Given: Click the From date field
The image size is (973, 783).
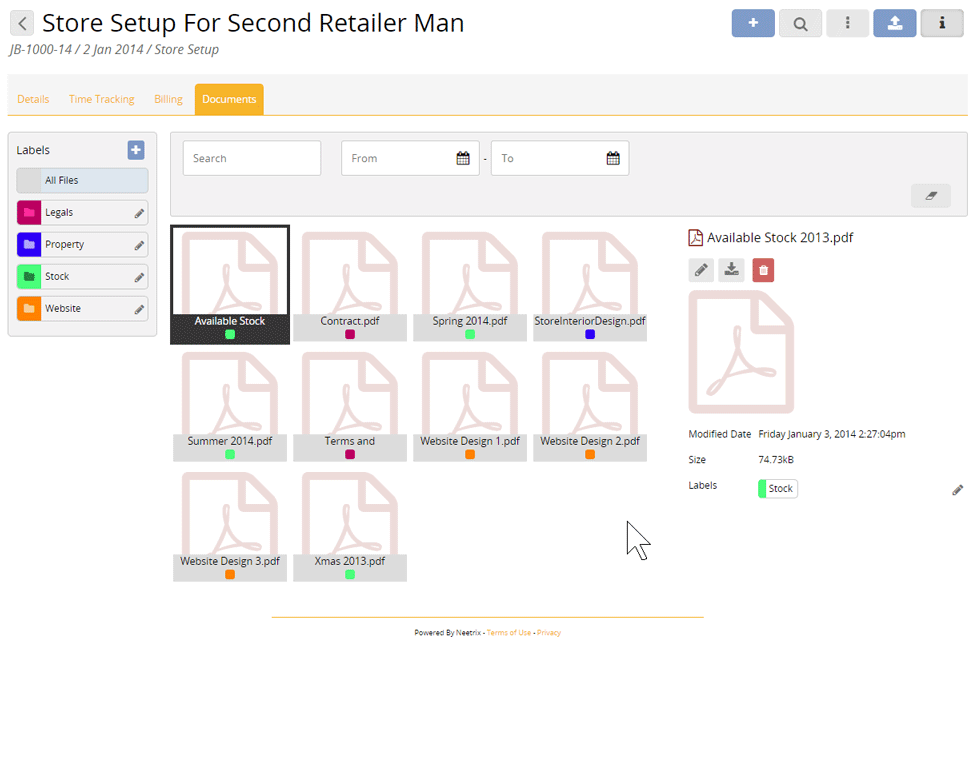Looking at the screenshot, I should (x=410, y=158).
